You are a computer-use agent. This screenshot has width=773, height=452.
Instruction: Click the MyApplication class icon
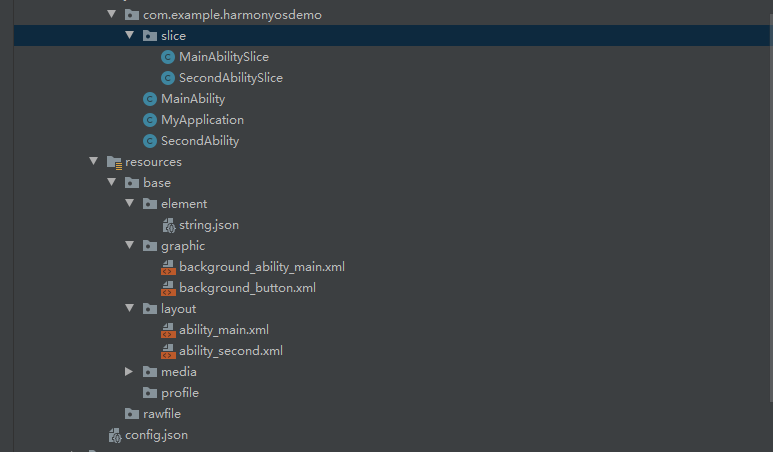[x=150, y=120]
